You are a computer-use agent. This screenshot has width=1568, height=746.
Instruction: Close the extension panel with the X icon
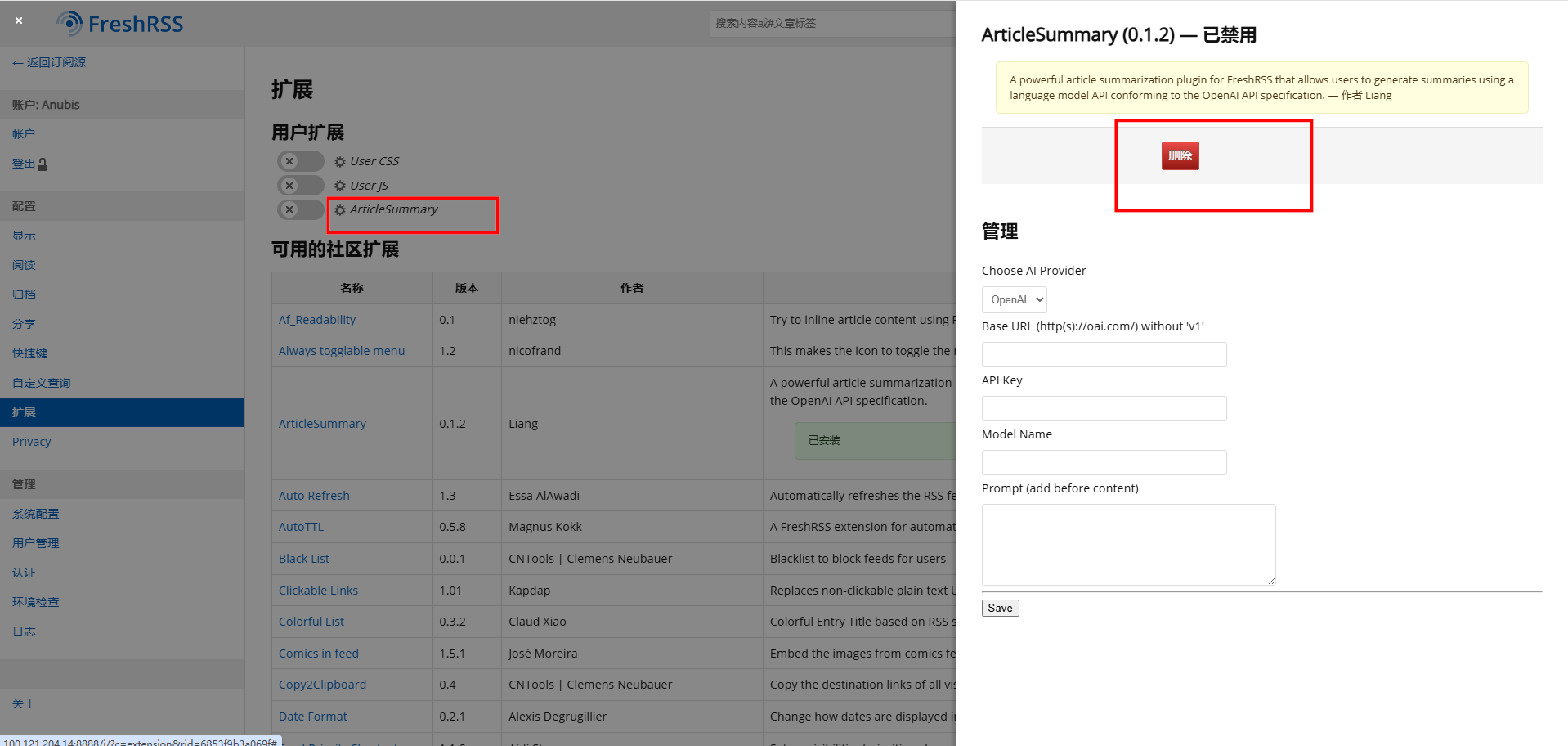[x=19, y=20]
